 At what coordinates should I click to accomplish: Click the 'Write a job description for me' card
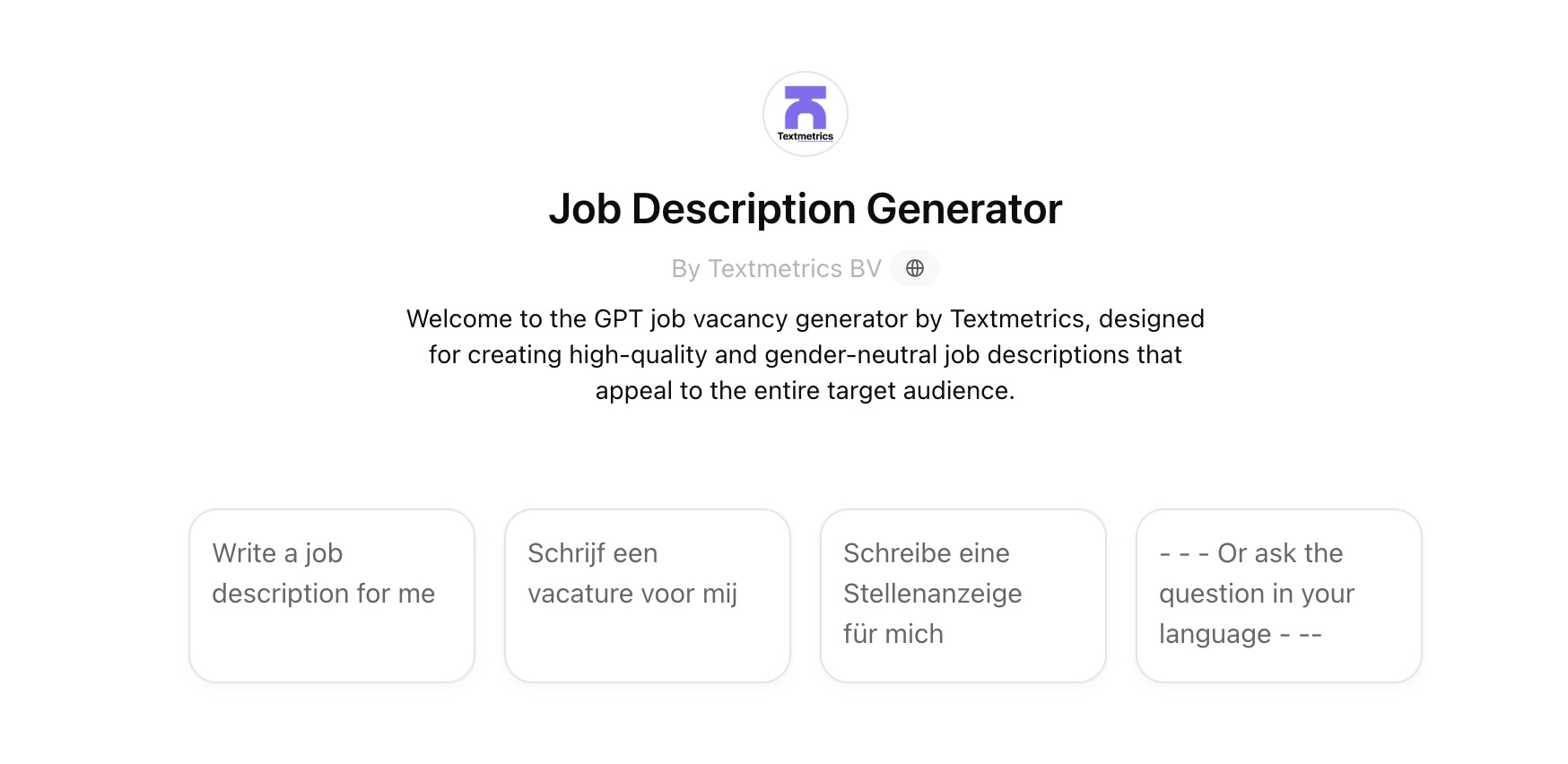click(331, 595)
